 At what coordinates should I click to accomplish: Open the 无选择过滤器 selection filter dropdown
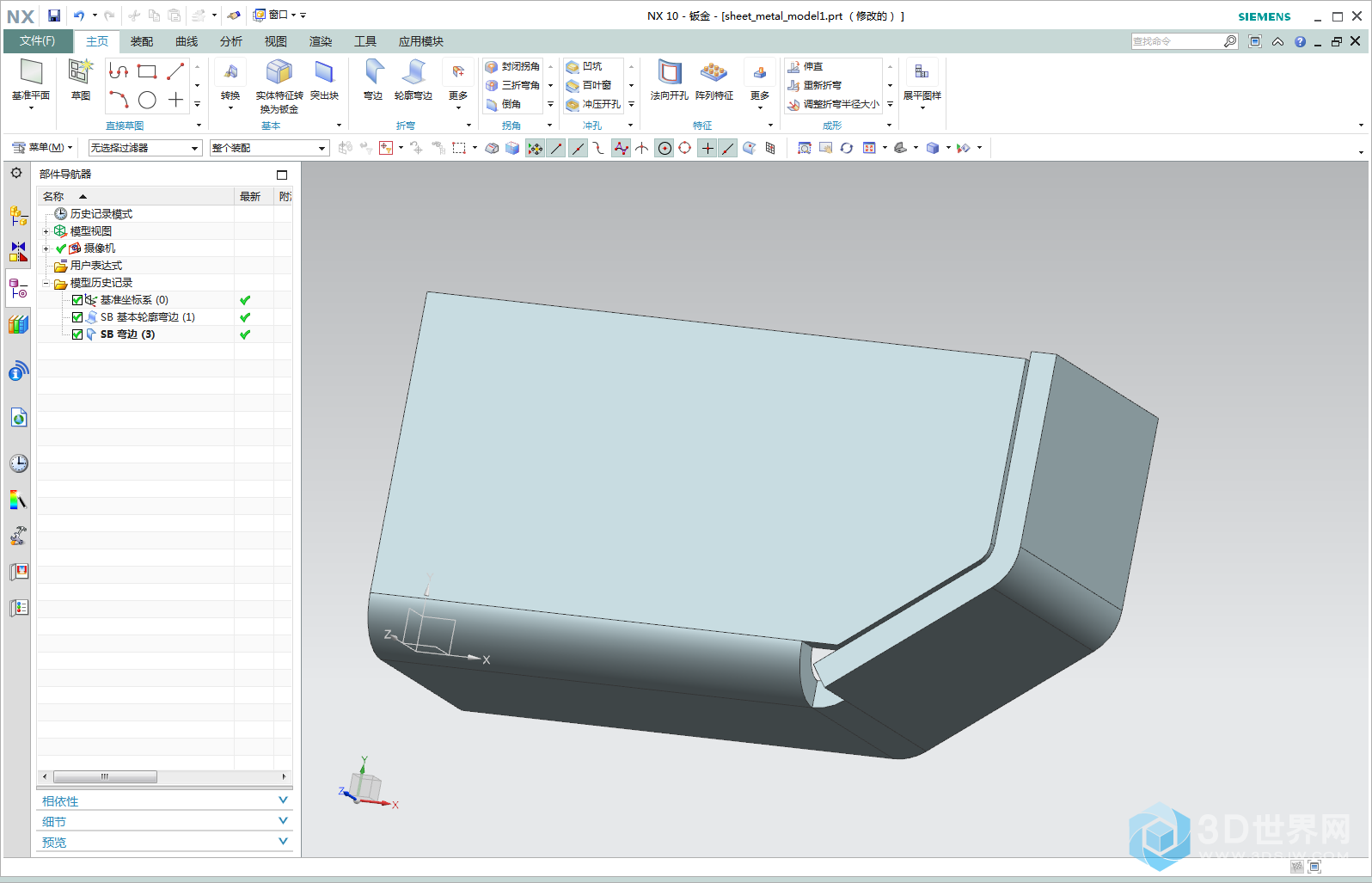(144, 148)
